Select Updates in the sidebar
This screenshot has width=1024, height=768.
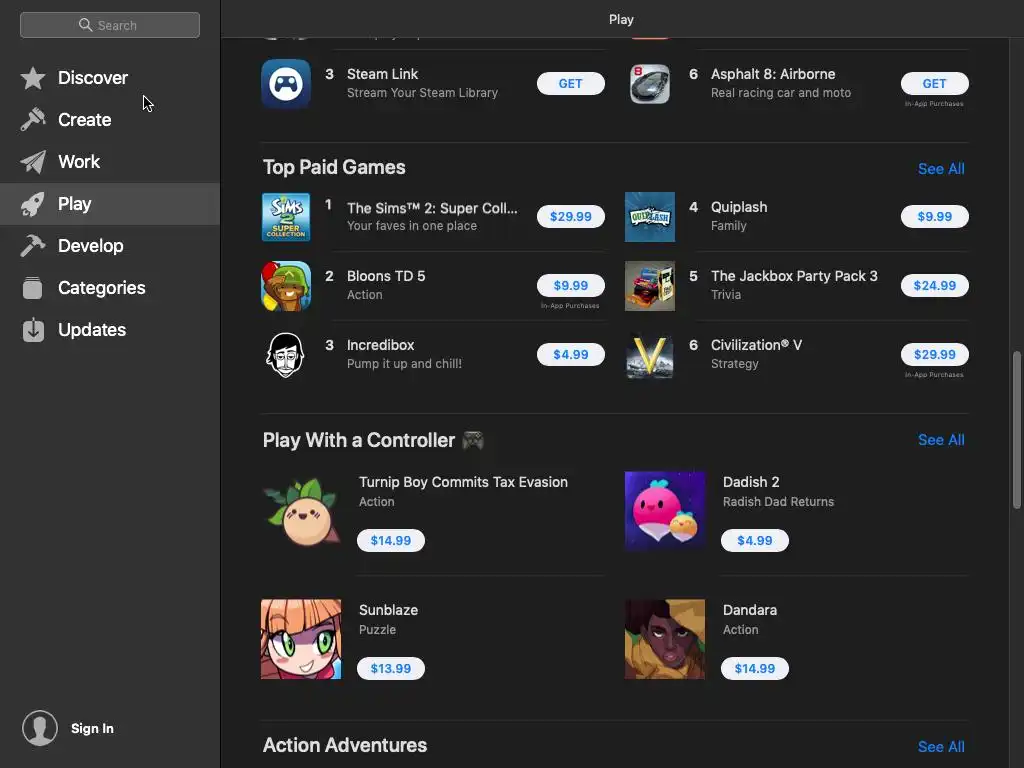(110, 330)
